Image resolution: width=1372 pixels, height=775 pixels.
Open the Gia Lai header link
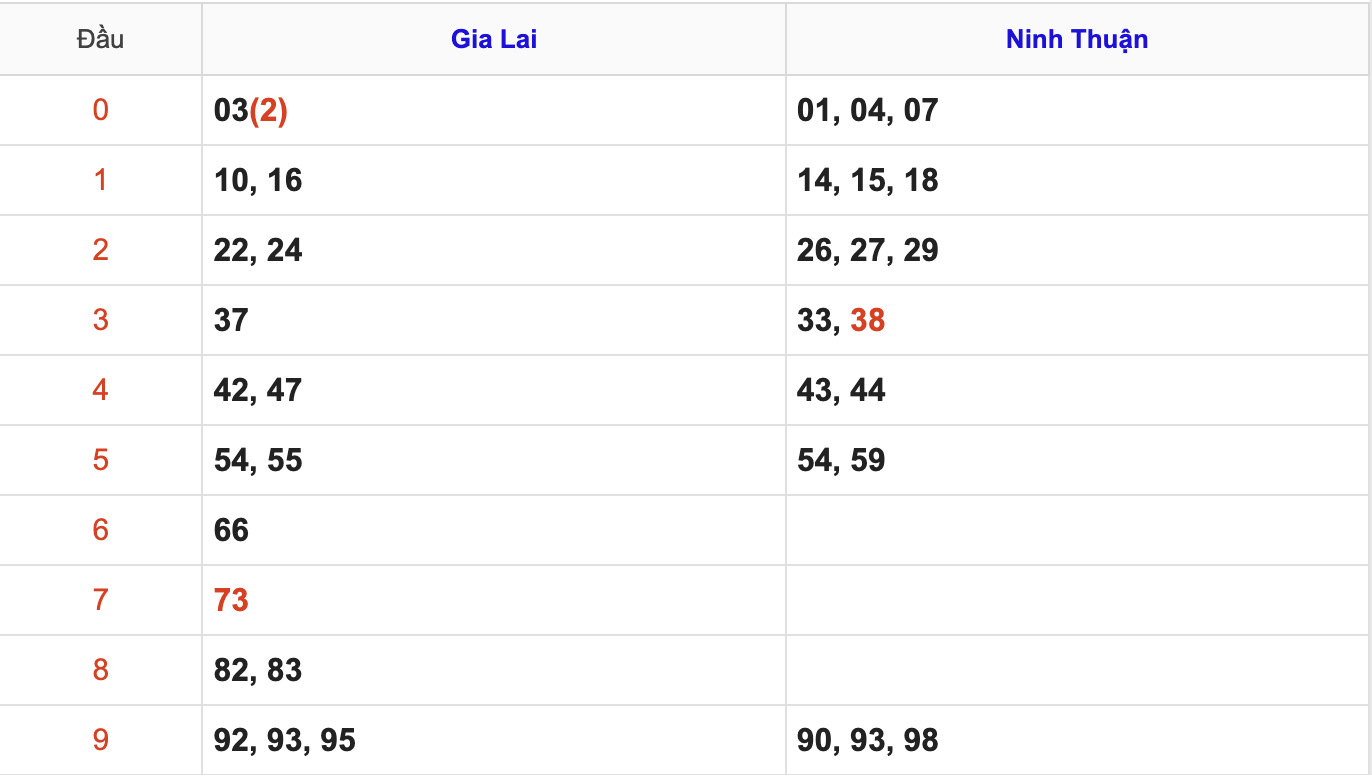click(494, 39)
